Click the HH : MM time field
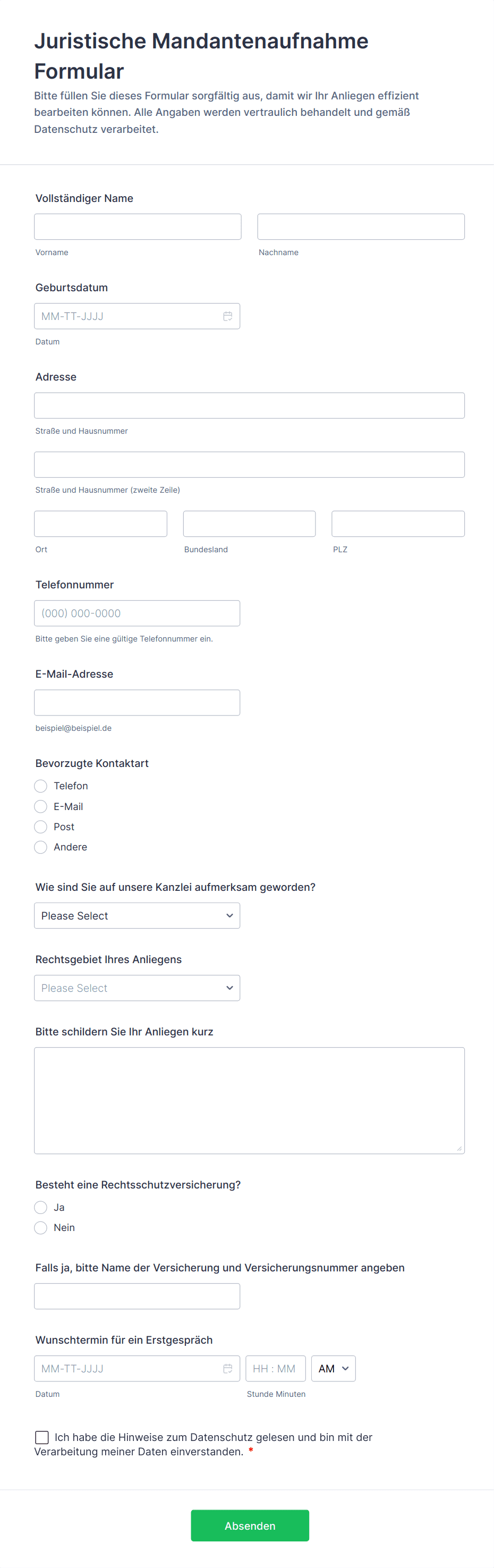494x1568 pixels. click(275, 1368)
